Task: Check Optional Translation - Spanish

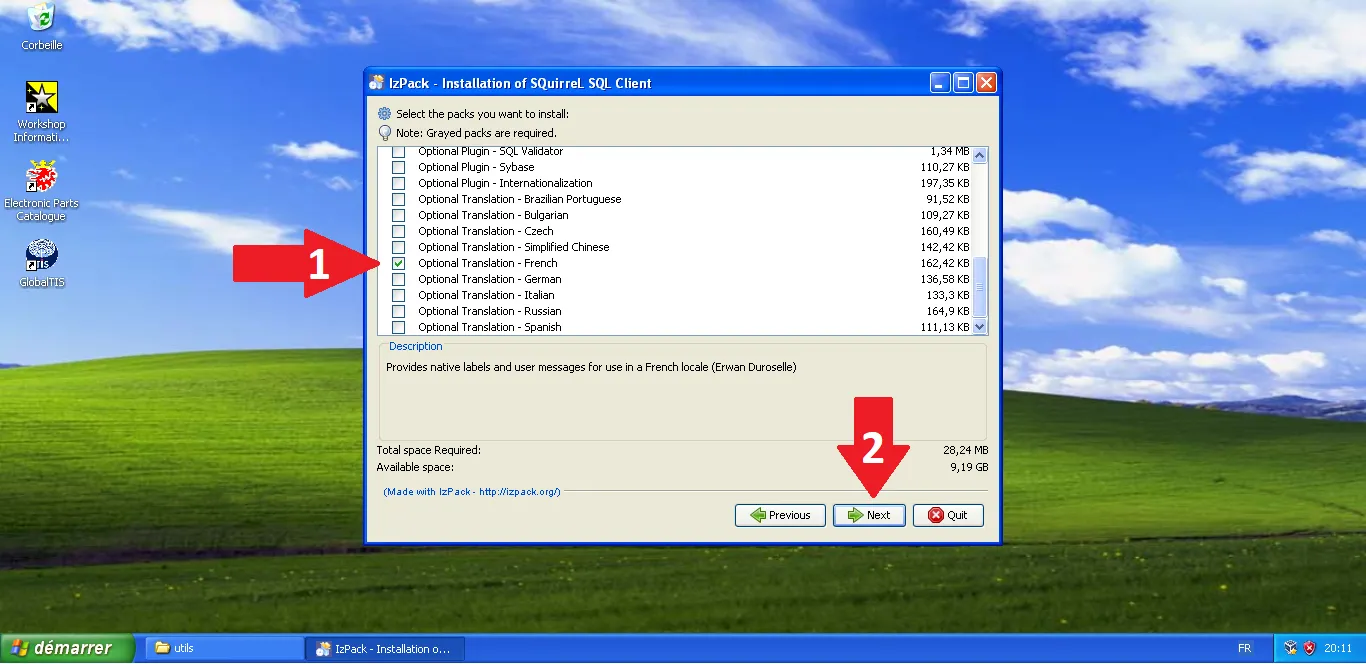Action: point(398,327)
